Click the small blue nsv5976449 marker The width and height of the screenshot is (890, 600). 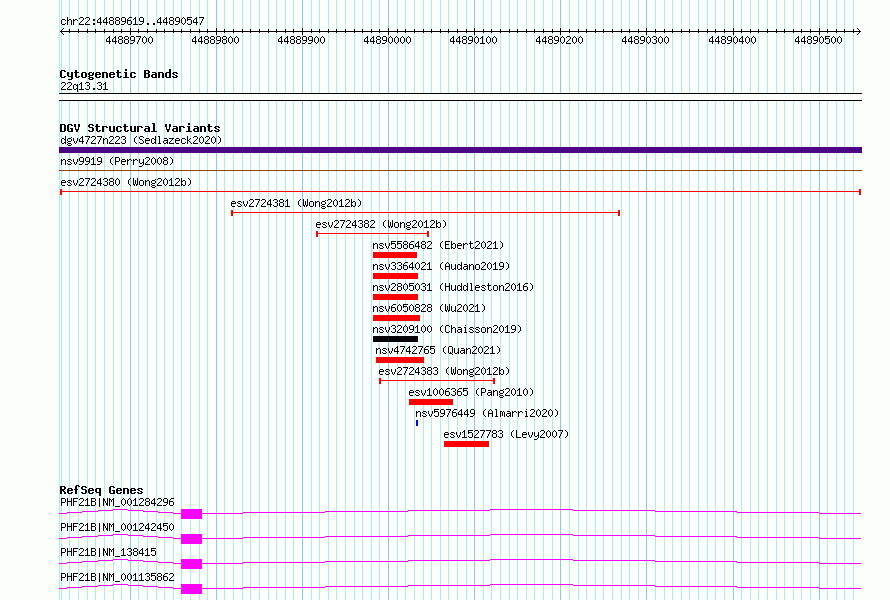tap(417, 423)
